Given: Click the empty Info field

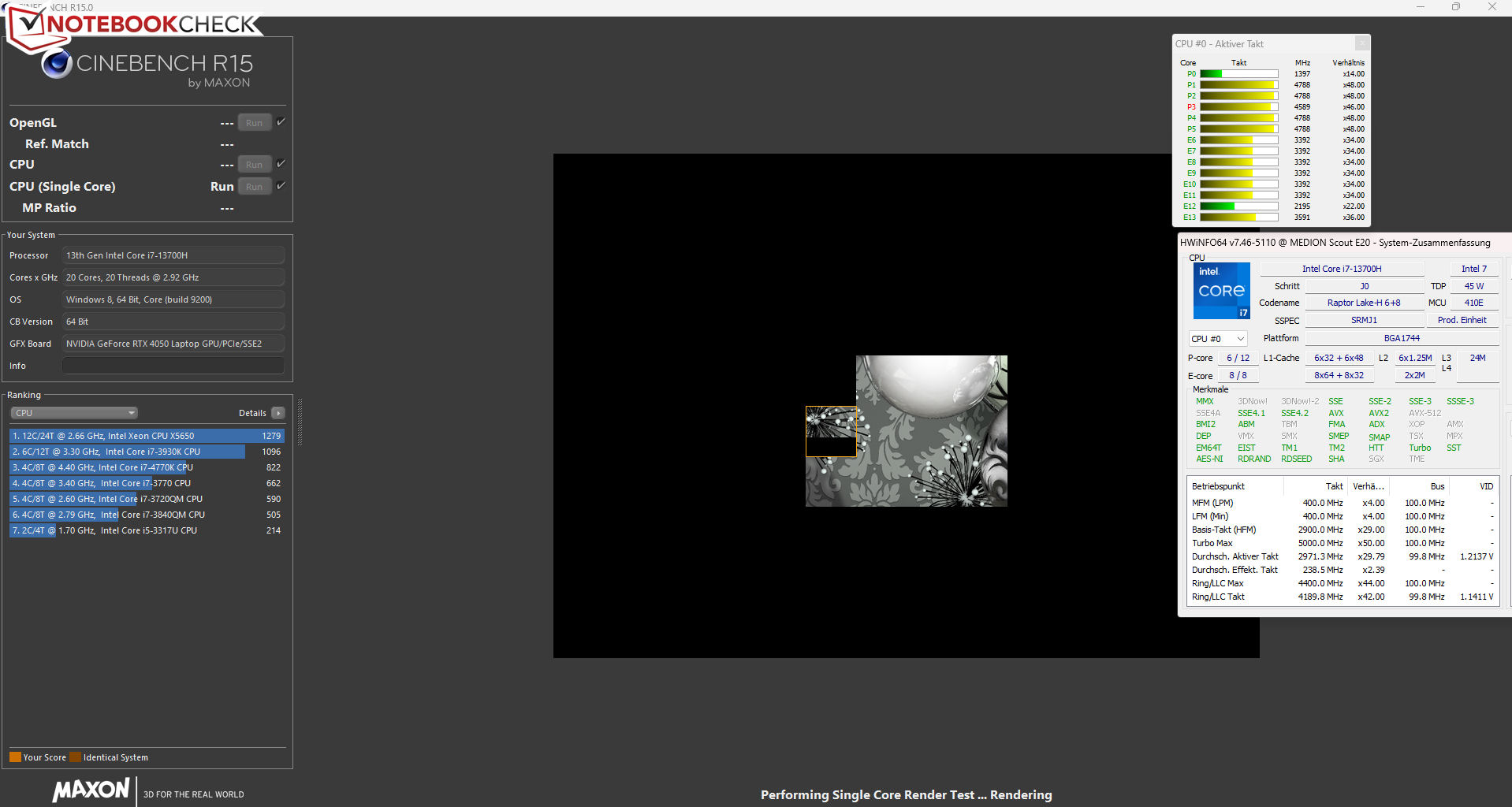Looking at the screenshot, I should click(173, 366).
